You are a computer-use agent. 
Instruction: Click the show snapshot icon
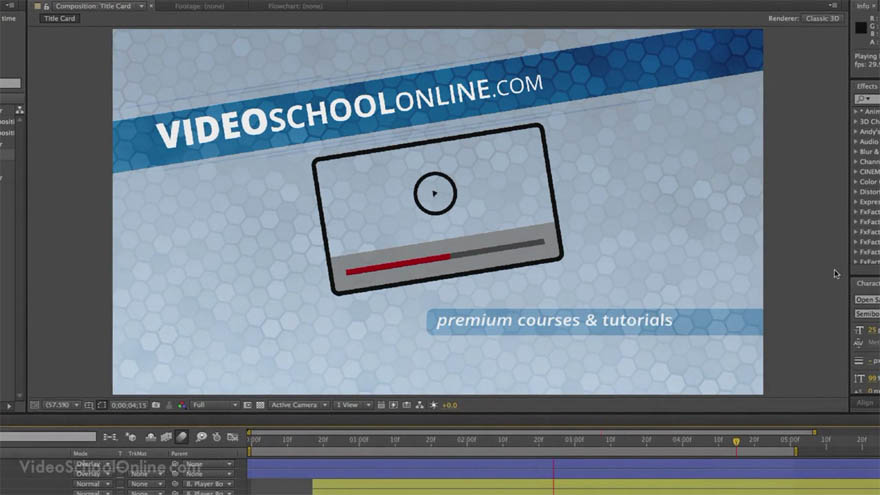169,405
